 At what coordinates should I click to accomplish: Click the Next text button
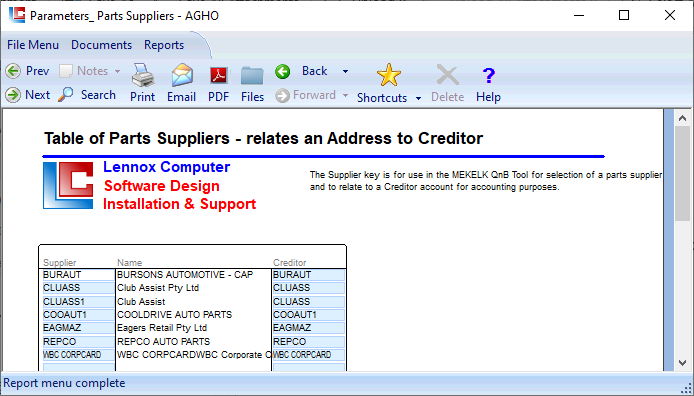38,95
